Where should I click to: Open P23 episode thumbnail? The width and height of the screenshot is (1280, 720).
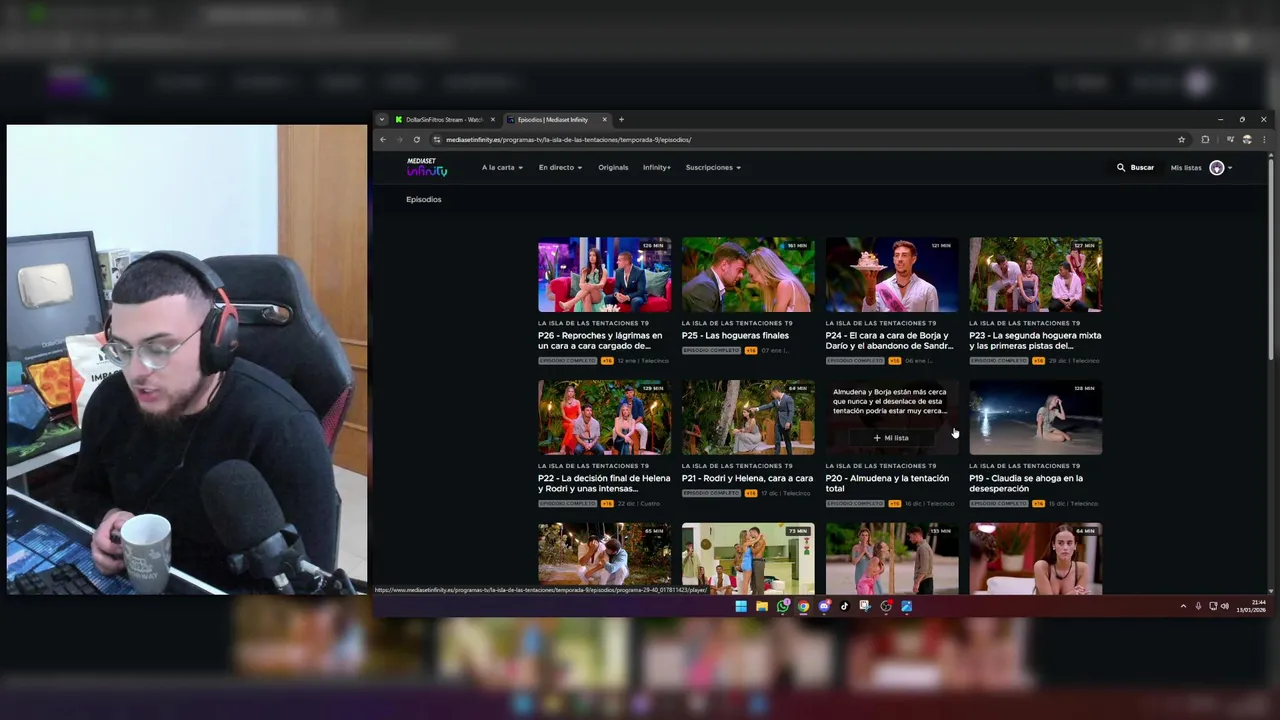tap(1036, 275)
